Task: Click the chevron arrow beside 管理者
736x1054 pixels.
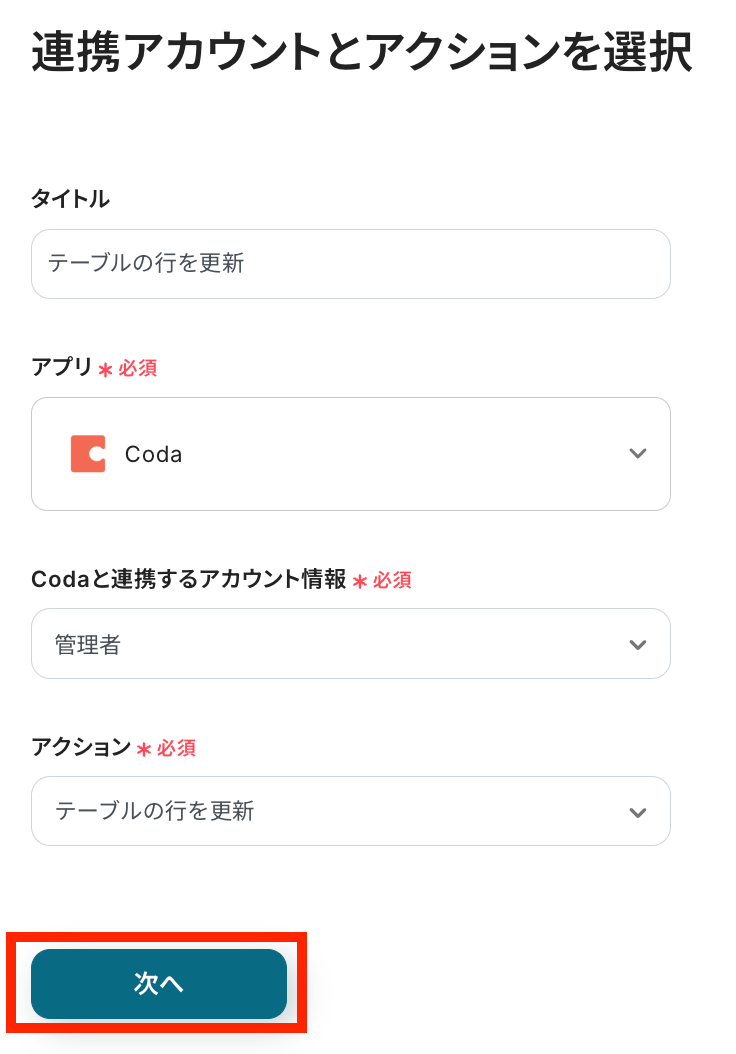Action: [x=638, y=645]
